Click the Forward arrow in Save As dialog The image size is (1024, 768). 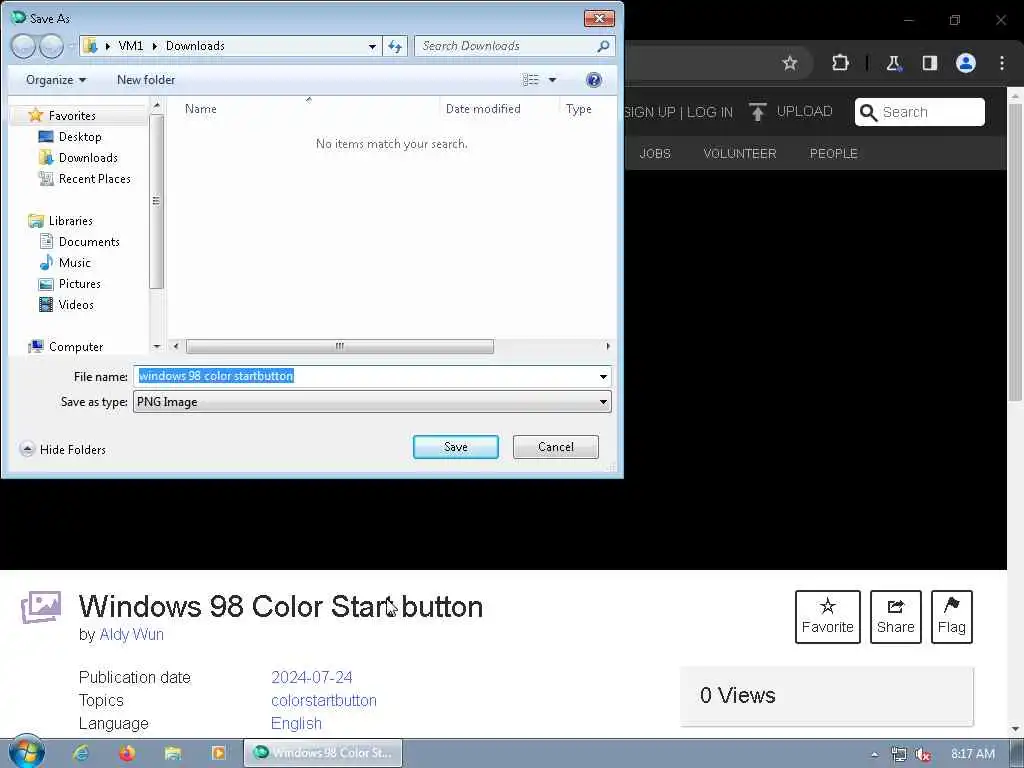(51, 46)
